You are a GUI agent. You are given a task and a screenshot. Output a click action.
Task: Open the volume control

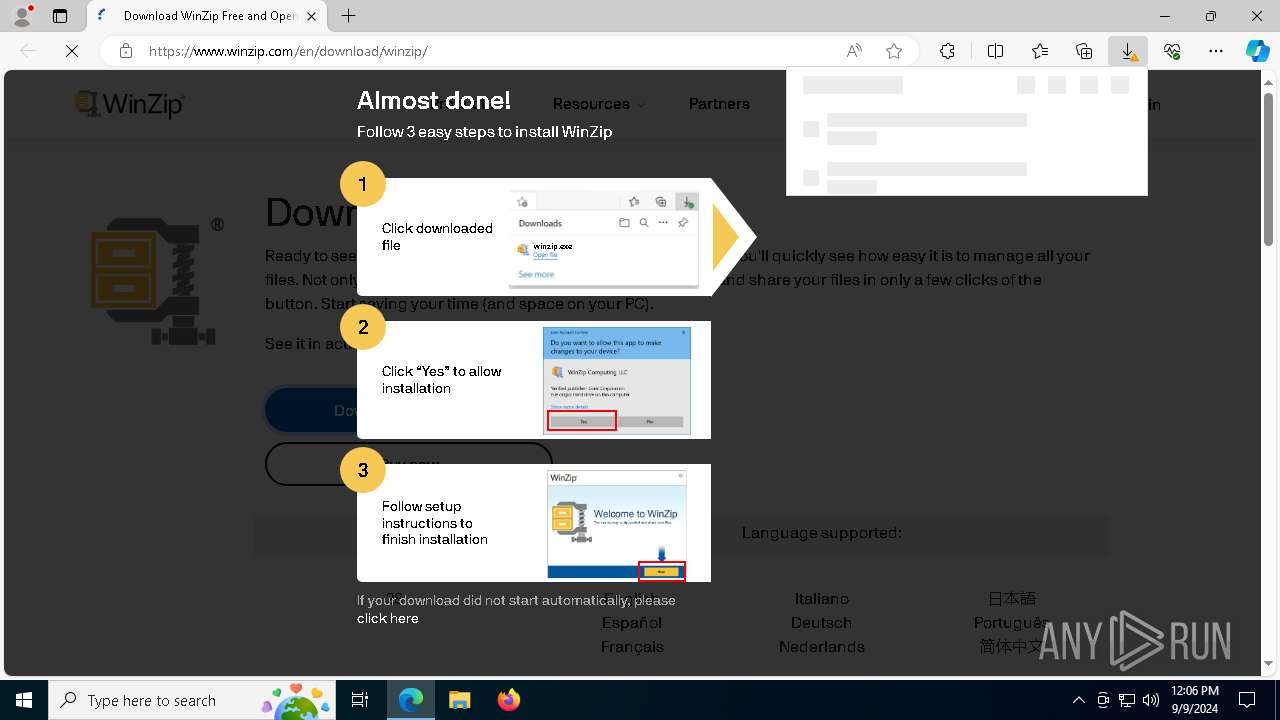tap(1151, 700)
